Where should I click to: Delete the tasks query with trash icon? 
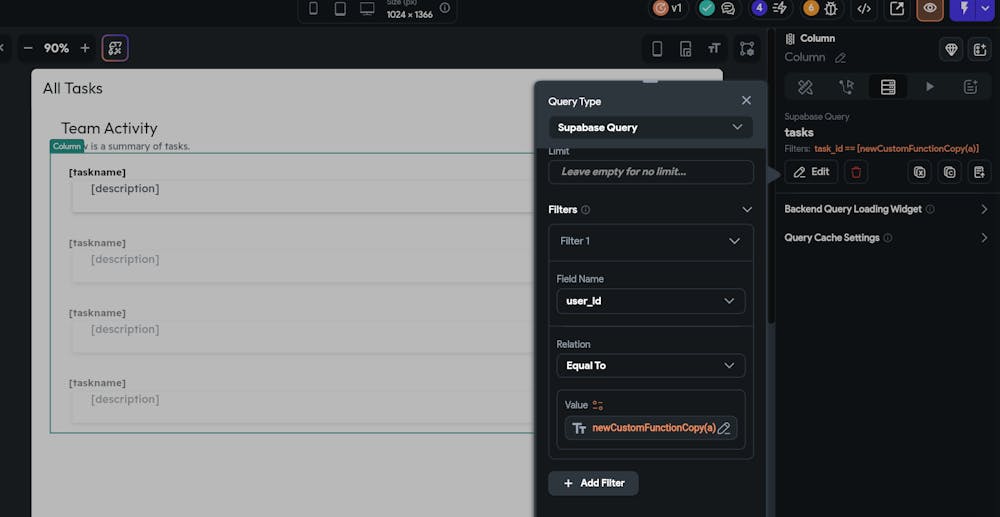856,172
